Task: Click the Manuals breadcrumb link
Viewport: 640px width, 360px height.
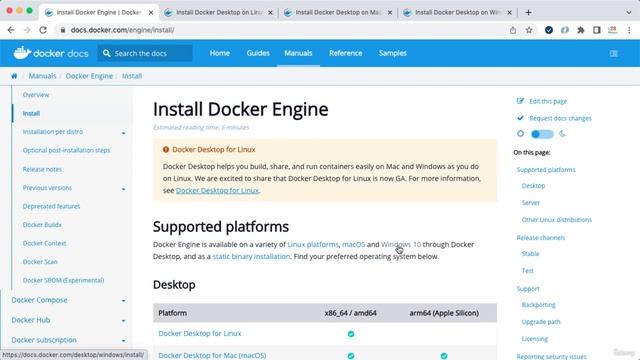Action: click(42, 76)
